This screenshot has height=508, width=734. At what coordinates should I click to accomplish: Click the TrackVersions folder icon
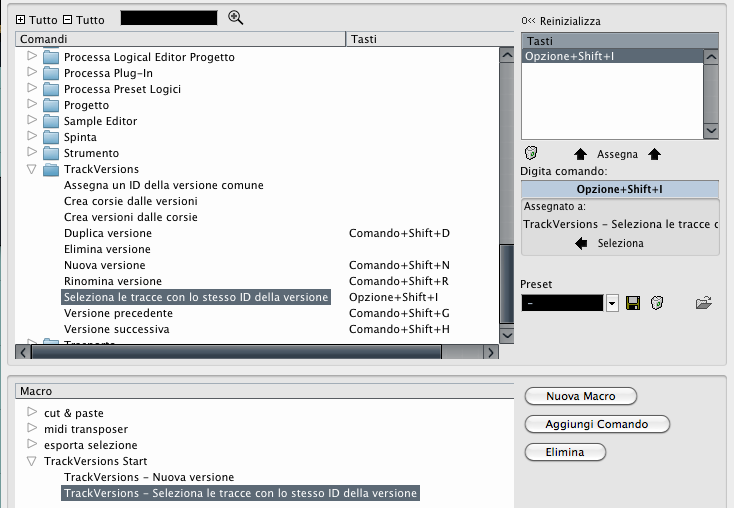coord(51,169)
